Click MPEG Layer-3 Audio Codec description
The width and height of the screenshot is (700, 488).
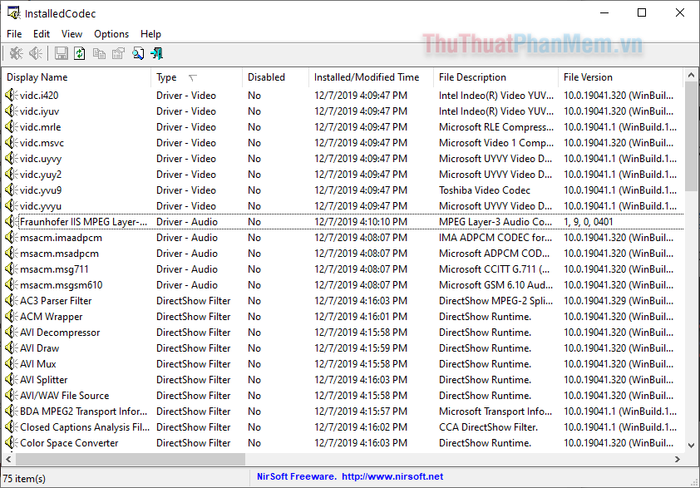495,222
